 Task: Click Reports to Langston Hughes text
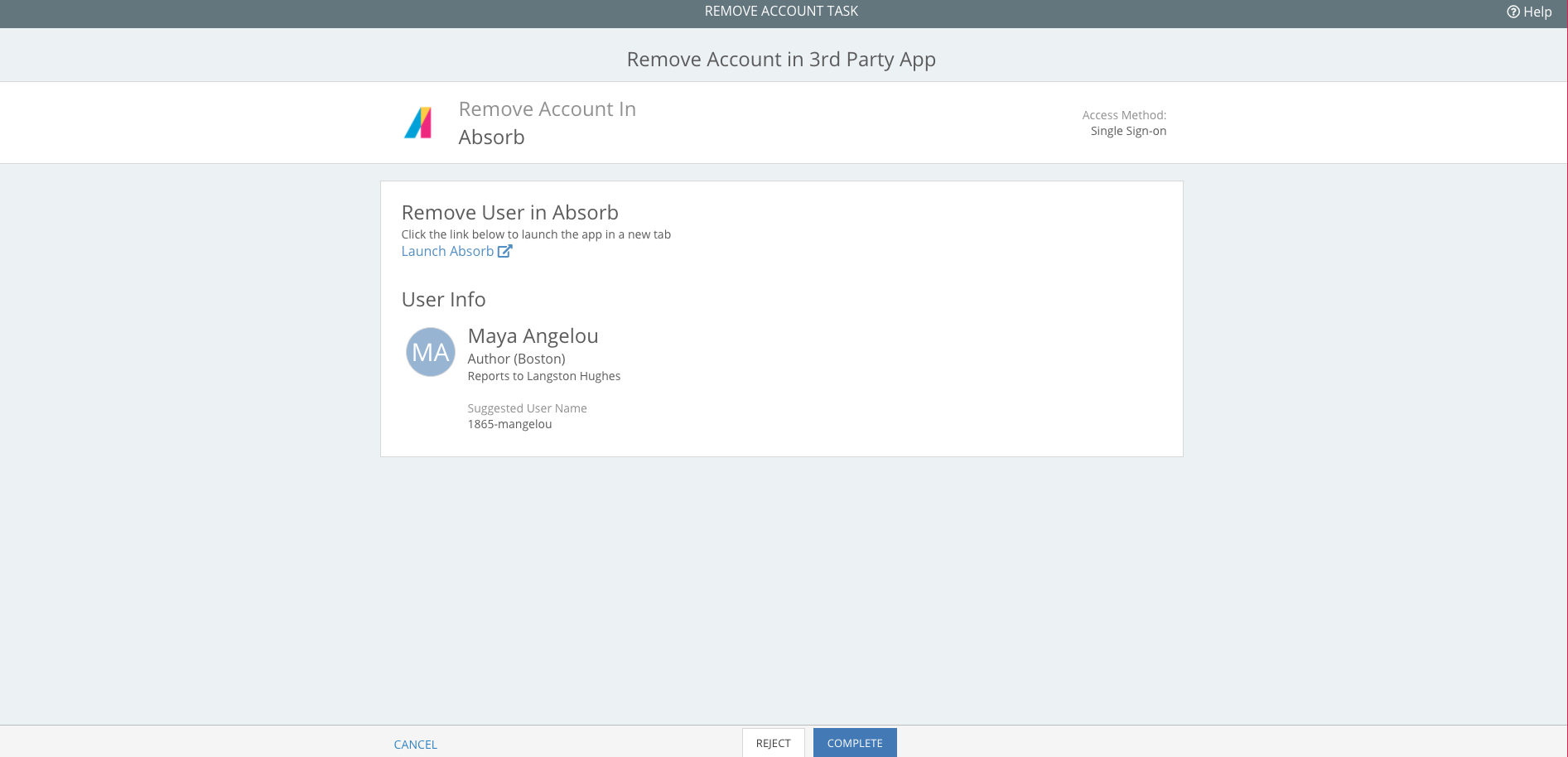(543, 376)
